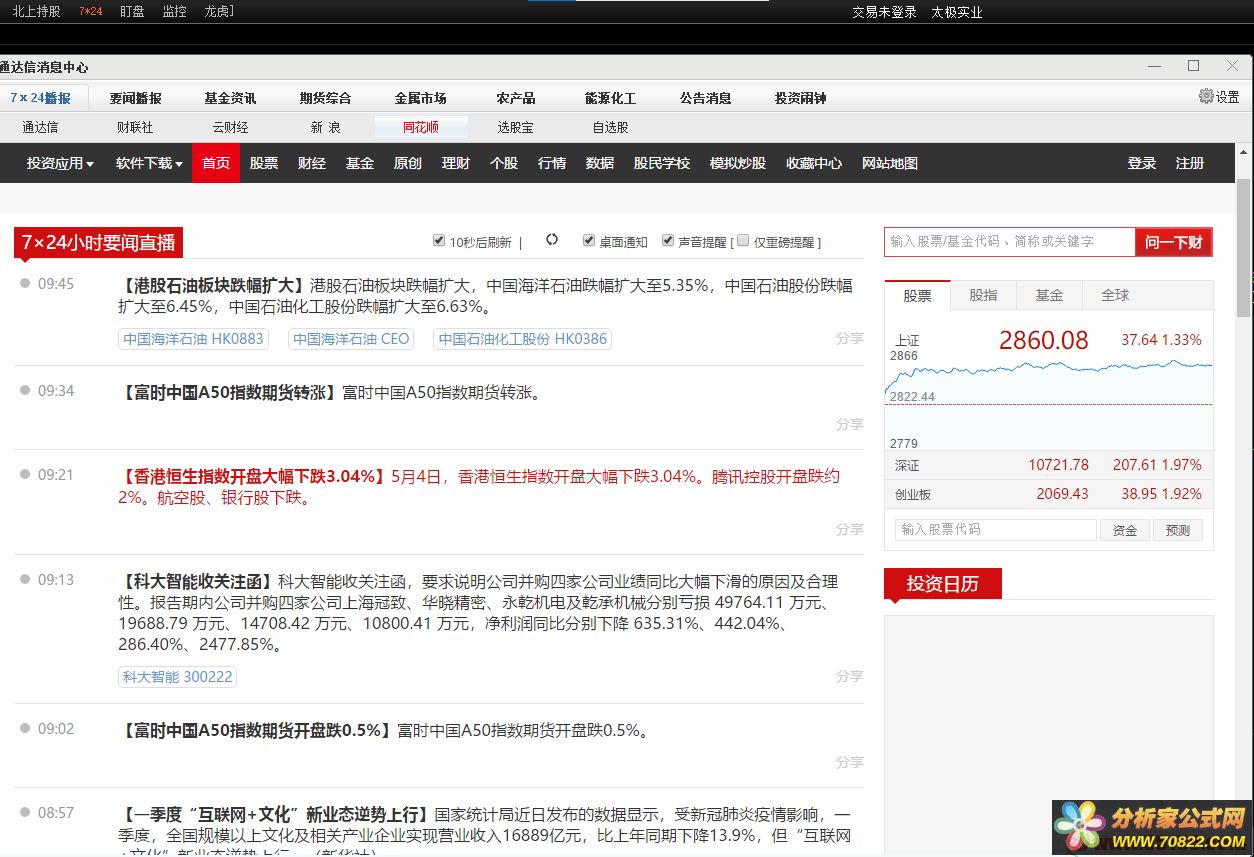
Task: Expand the 软件下载 dropdown menu
Action: point(149,163)
